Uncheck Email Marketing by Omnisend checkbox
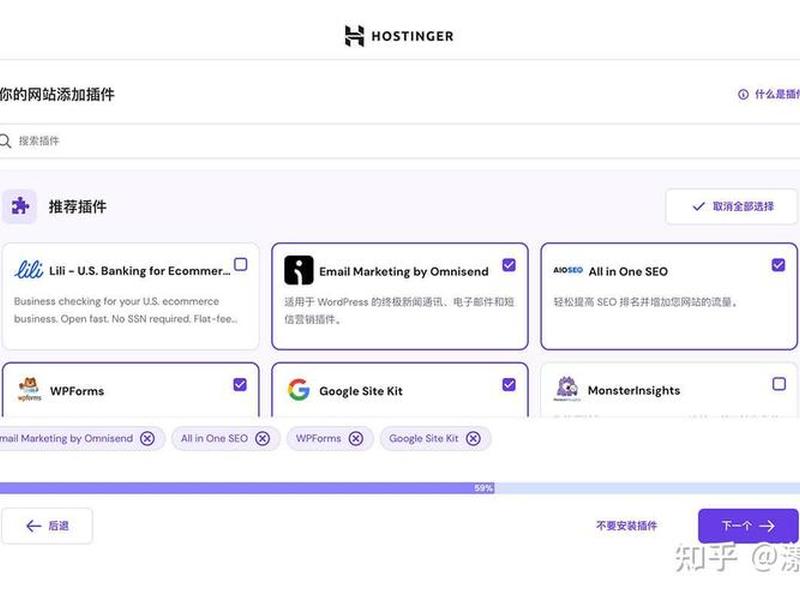This screenshot has height=600, width=800. 509,265
